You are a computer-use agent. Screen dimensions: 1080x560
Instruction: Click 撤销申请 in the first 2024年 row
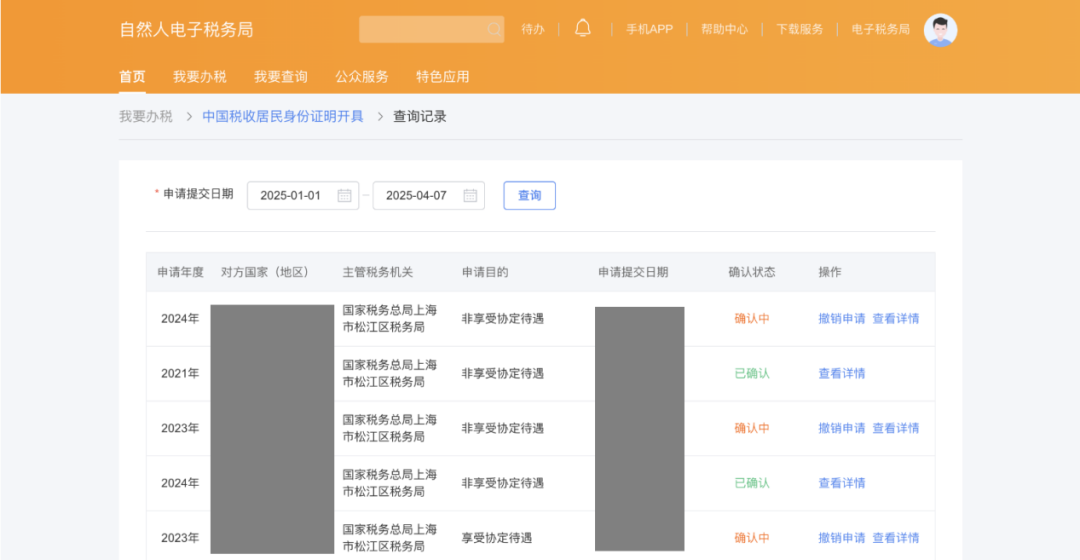tap(841, 319)
